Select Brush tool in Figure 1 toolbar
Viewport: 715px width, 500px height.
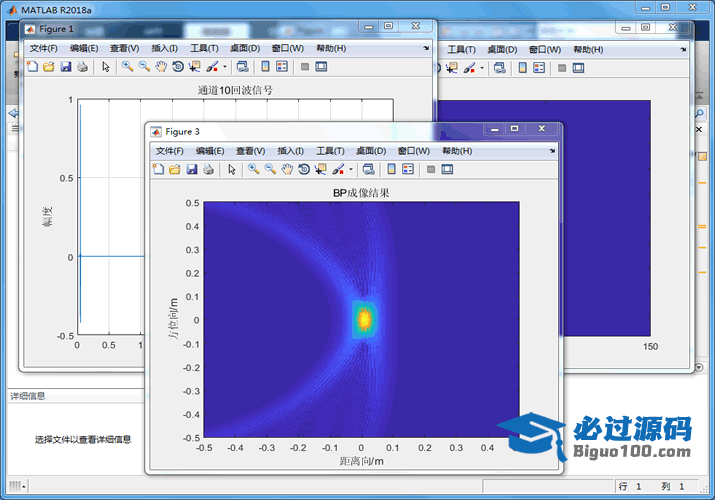[x=212, y=67]
